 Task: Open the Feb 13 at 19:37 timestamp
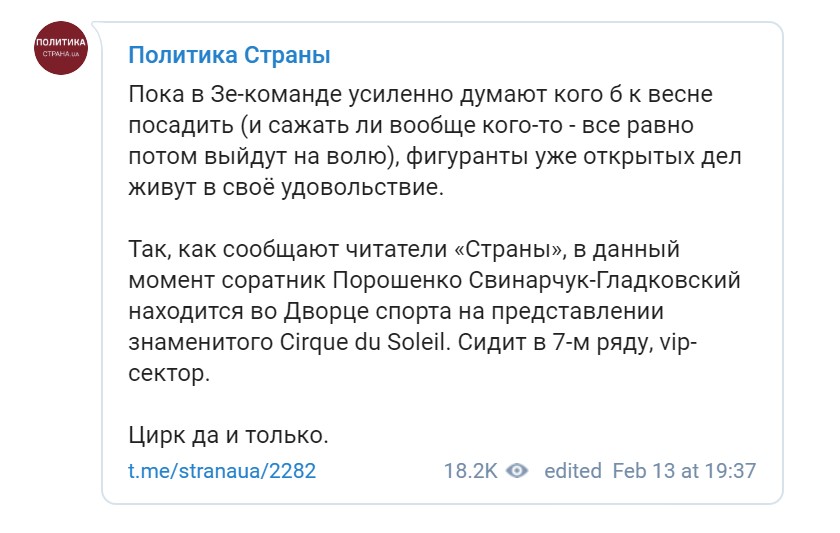684,471
